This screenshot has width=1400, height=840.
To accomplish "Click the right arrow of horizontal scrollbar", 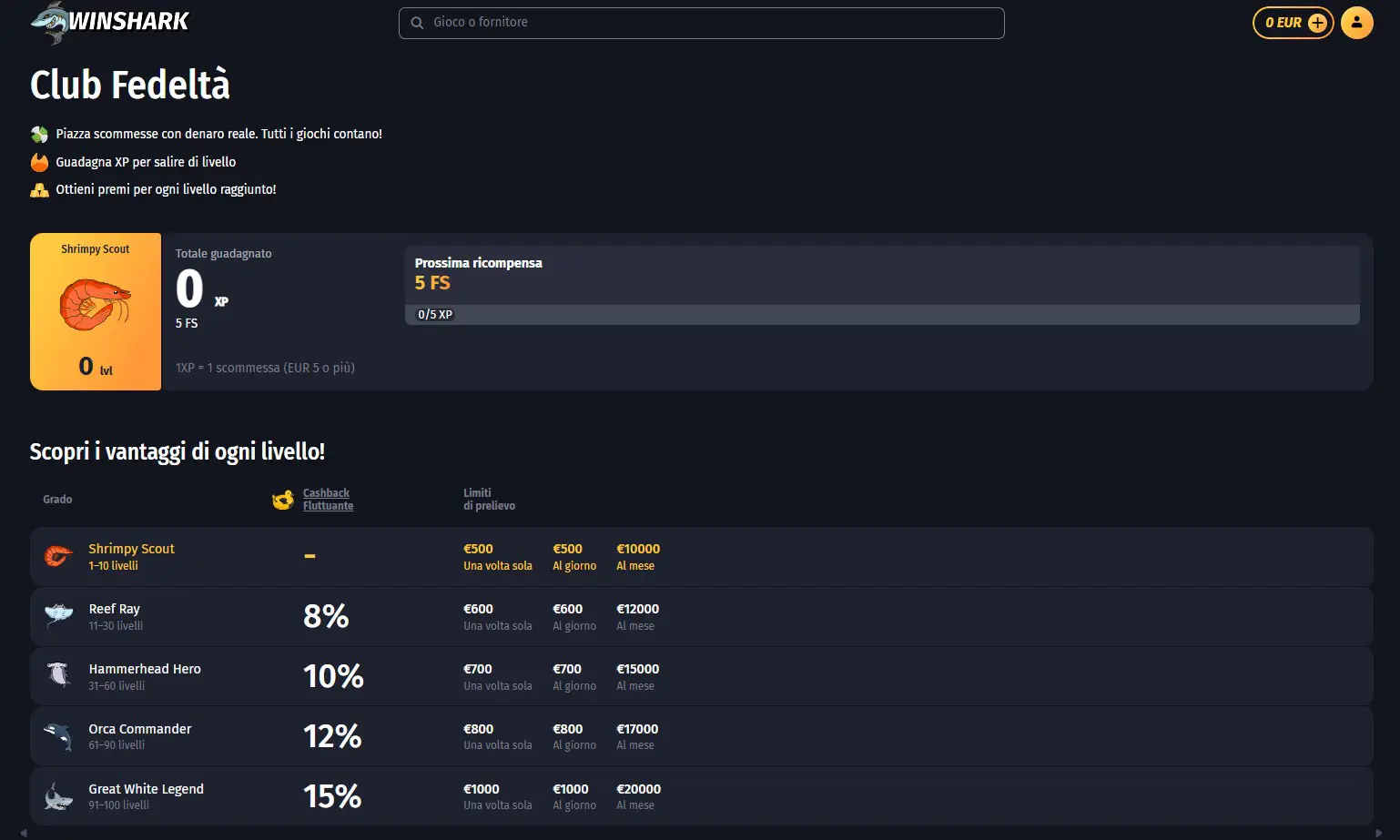I will [1378, 833].
